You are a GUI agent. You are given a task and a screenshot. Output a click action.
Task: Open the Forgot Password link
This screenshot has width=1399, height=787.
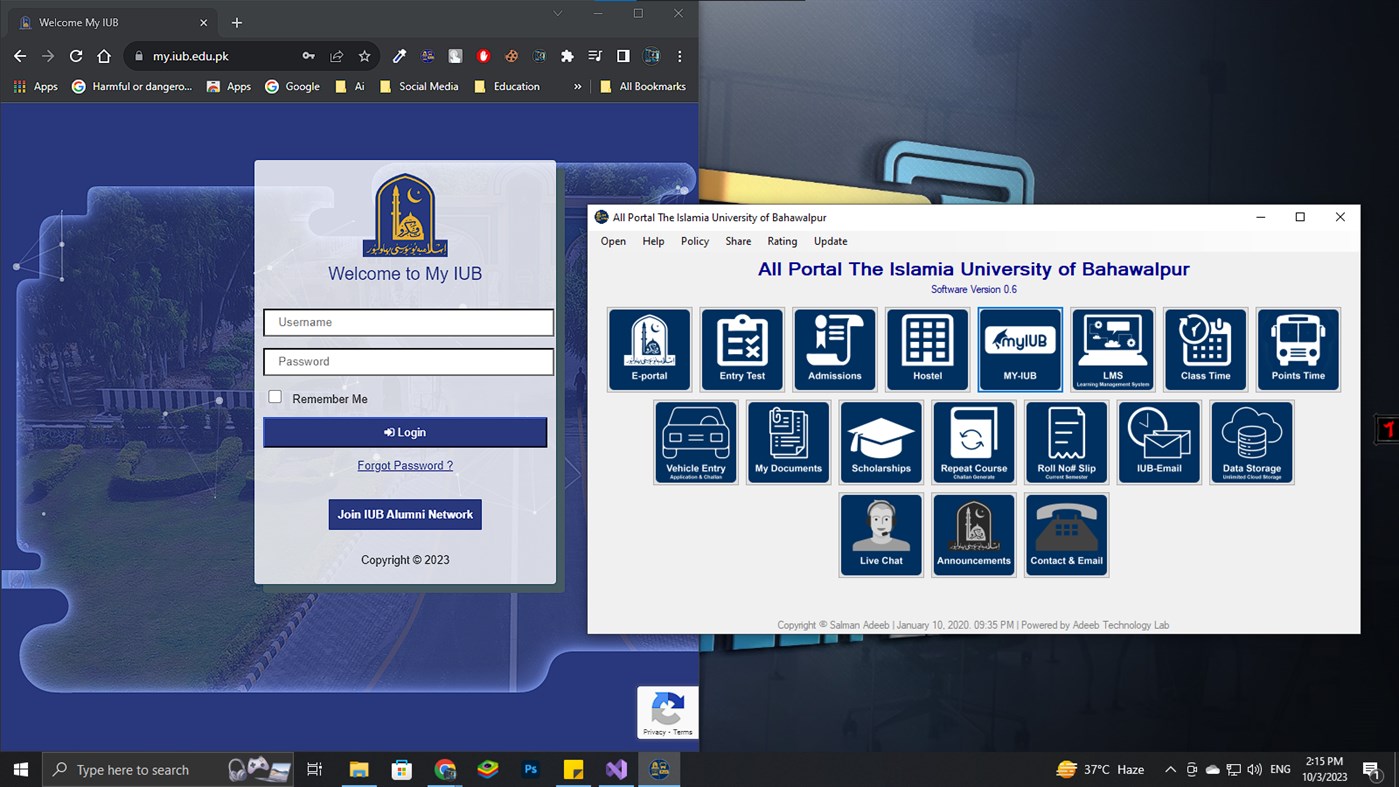[405, 465]
